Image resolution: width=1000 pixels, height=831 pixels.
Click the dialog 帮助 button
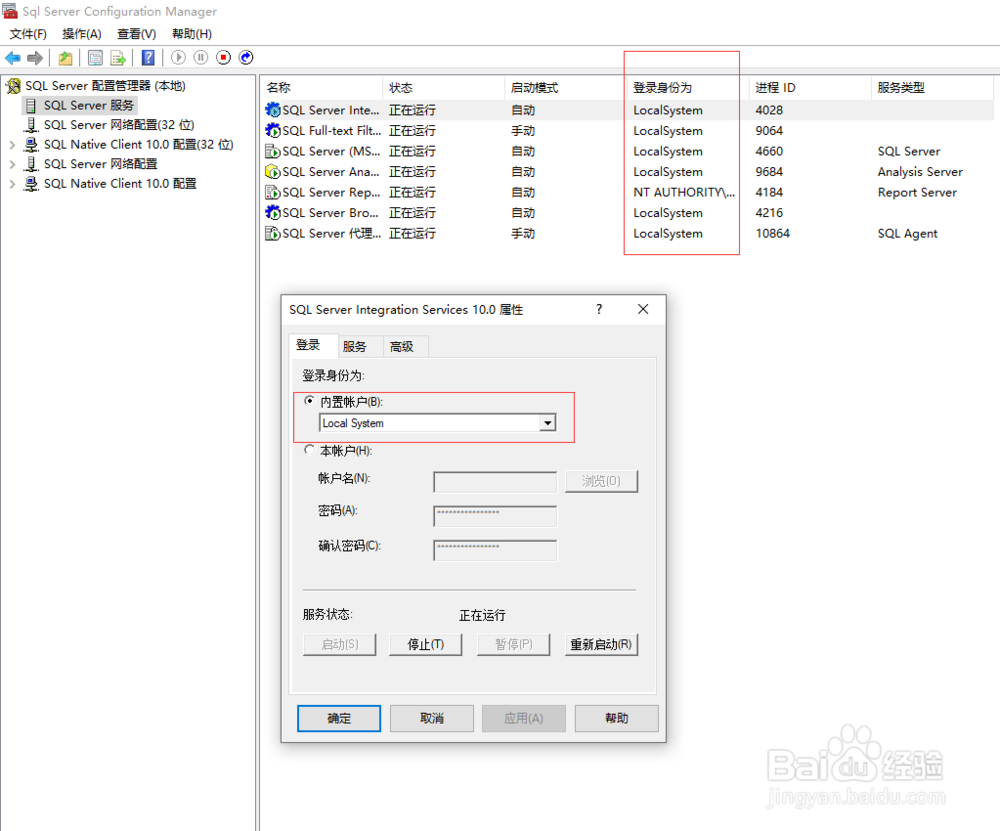[617, 718]
